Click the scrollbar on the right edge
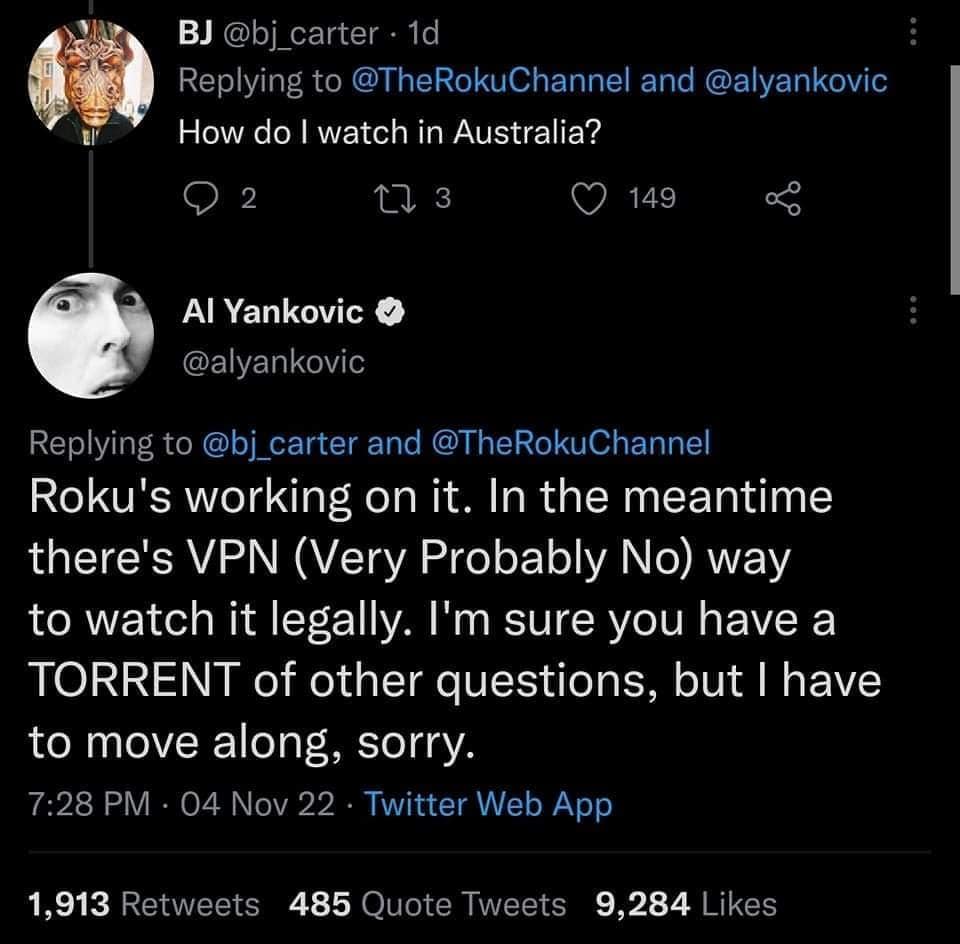The image size is (960, 944). 950,180
